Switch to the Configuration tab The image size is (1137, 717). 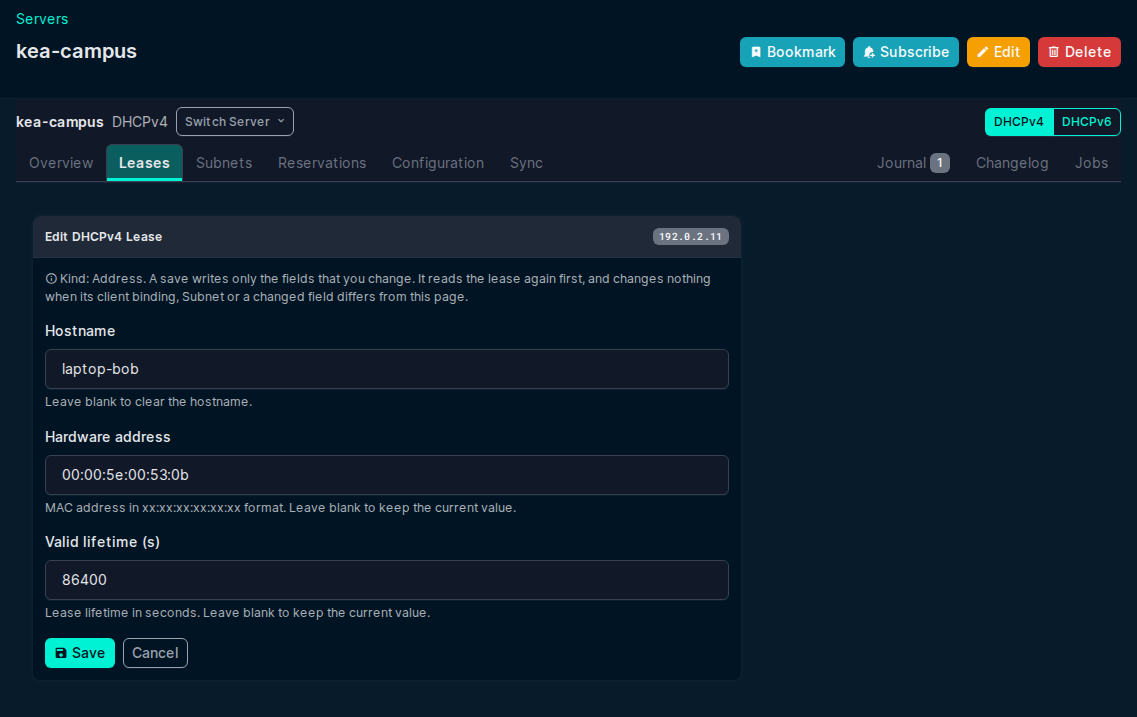438,163
